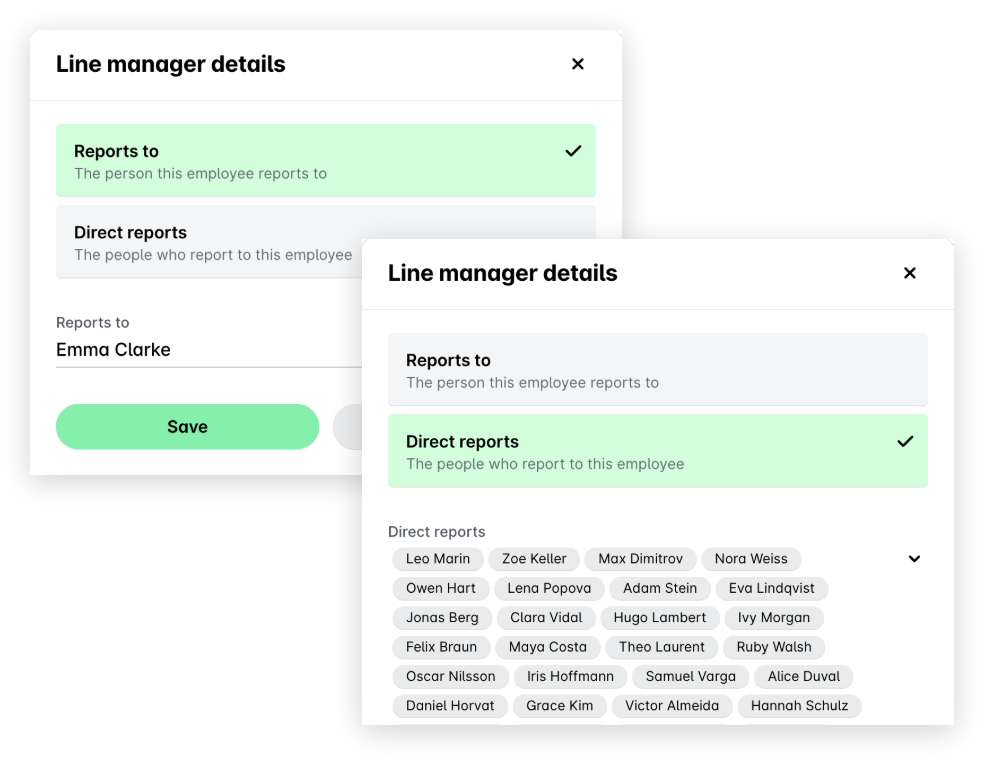Click the Zoe Keller chip
This screenshot has width=984, height=765.
tap(534, 559)
